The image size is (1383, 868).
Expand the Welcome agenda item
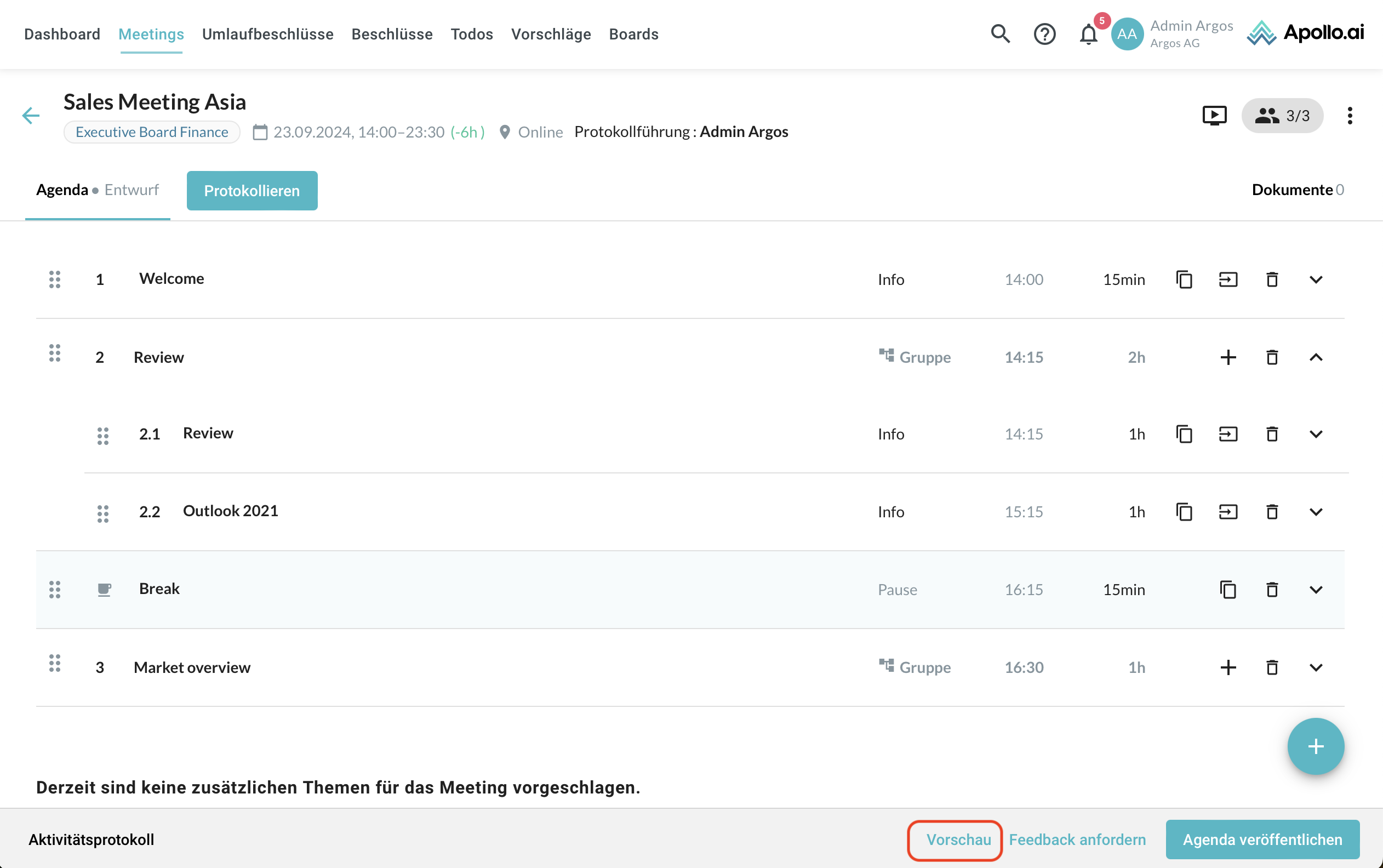1315,279
